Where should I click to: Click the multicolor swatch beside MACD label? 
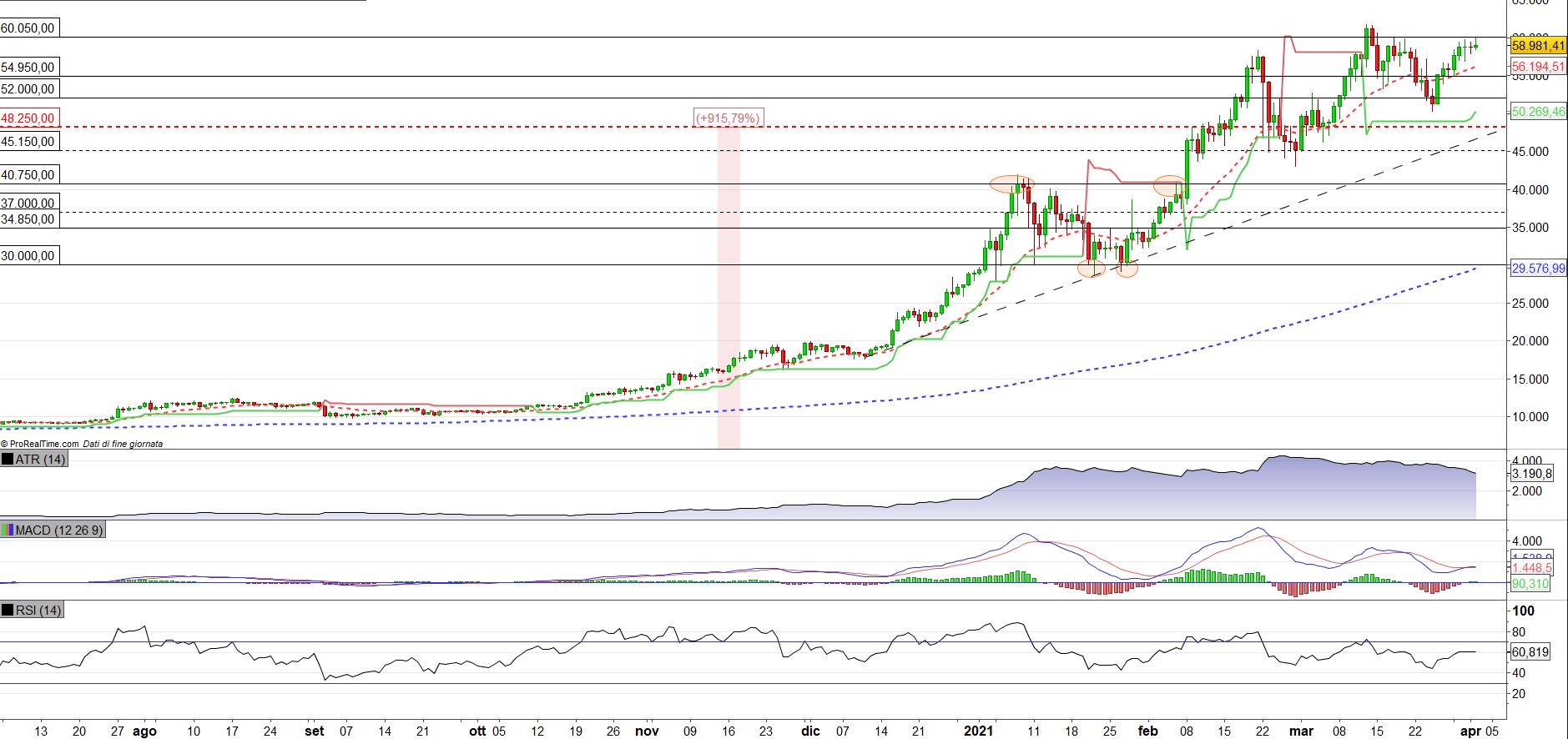pyautogui.click(x=8, y=530)
